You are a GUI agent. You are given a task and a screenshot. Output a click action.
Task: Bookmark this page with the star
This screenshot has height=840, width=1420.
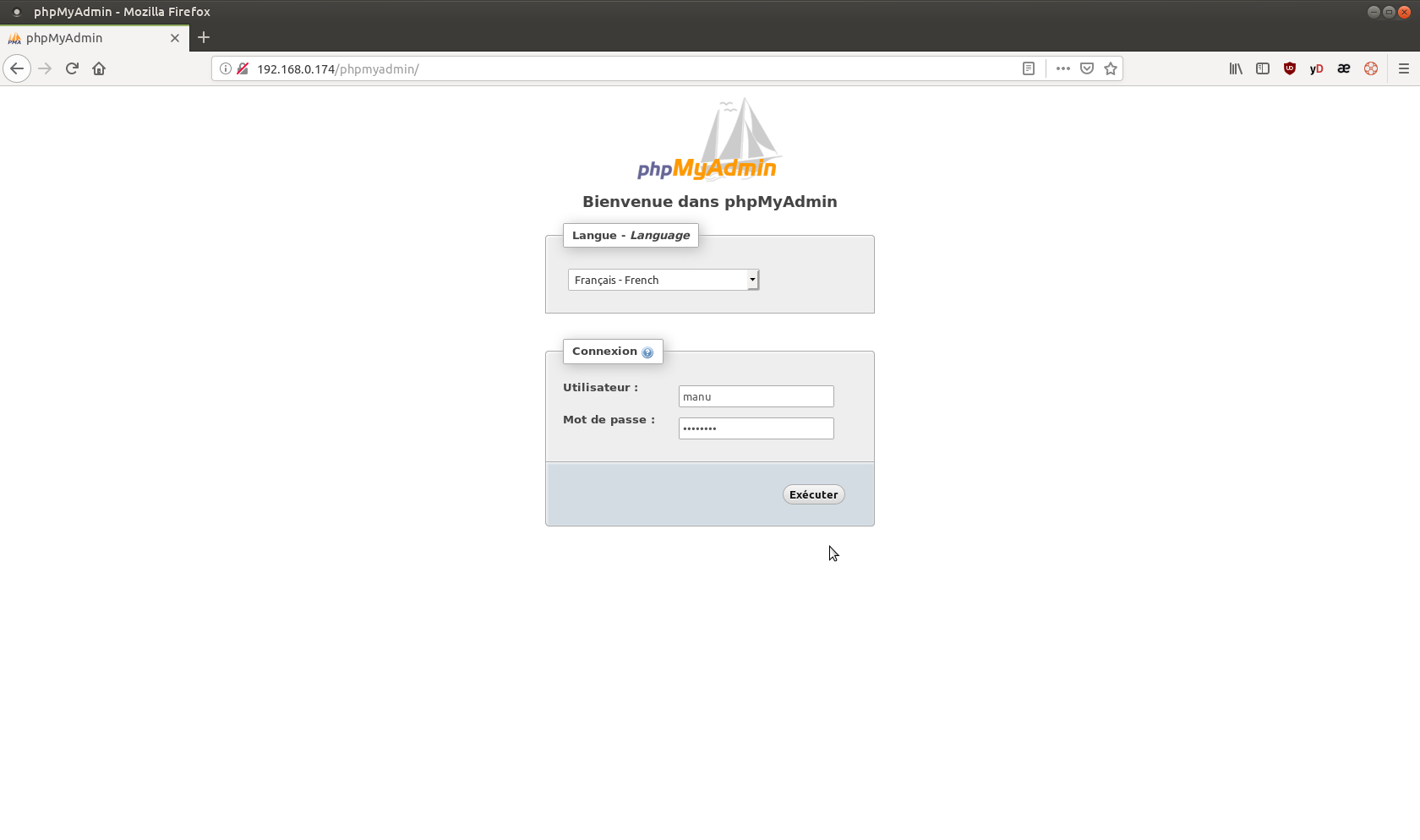tap(1111, 68)
